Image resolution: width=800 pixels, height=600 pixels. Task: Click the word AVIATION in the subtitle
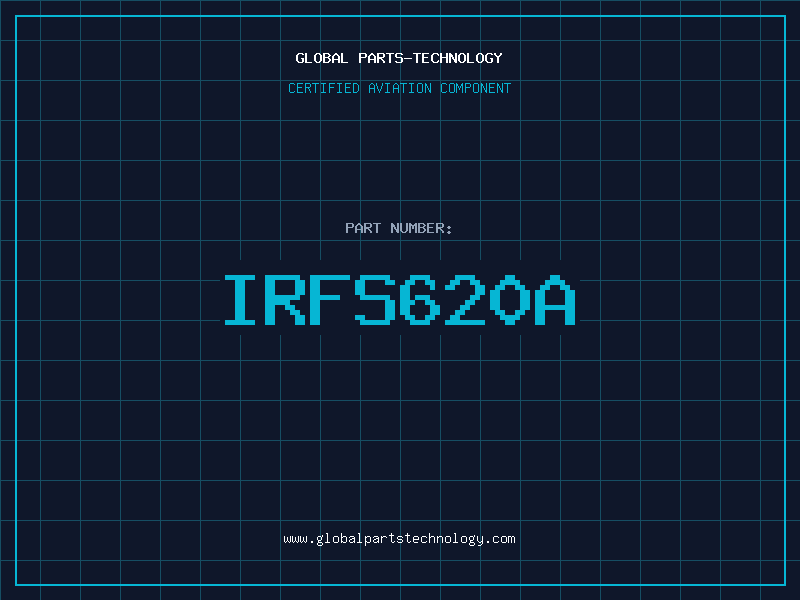coord(401,88)
